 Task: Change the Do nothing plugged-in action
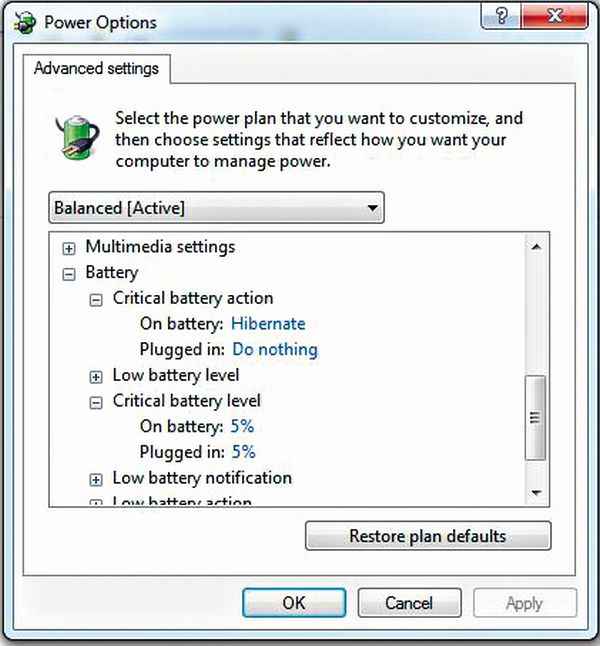275,349
